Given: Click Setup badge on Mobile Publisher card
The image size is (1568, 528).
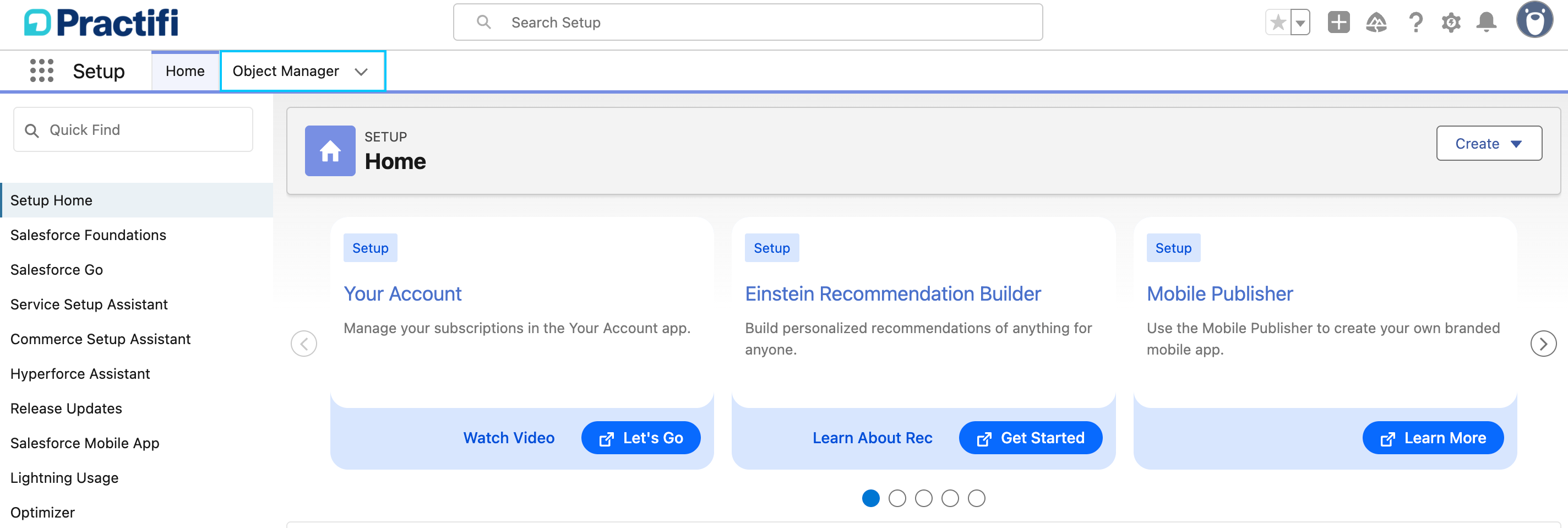Looking at the screenshot, I should 1173,248.
